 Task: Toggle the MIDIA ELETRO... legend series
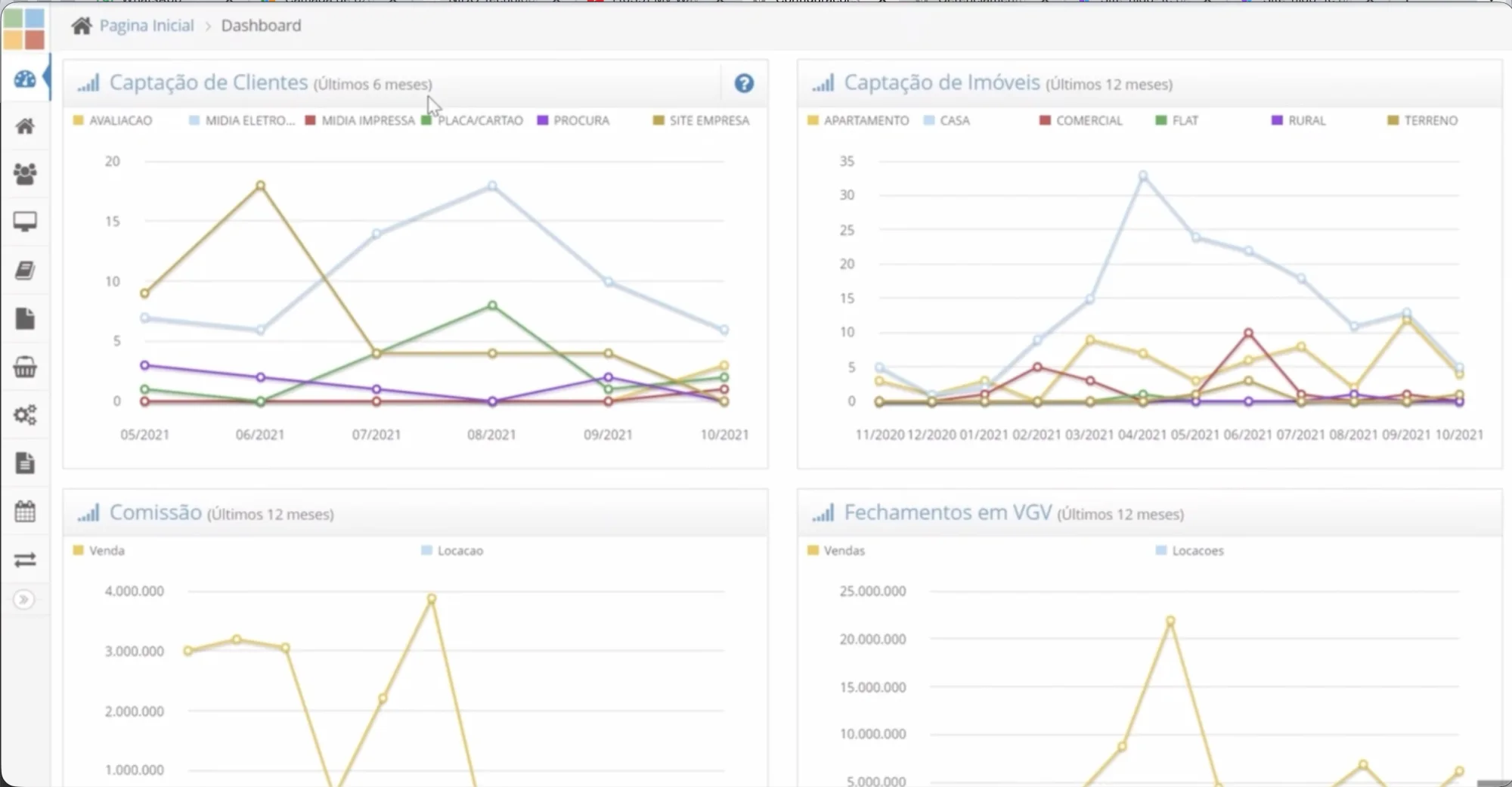[x=242, y=120]
